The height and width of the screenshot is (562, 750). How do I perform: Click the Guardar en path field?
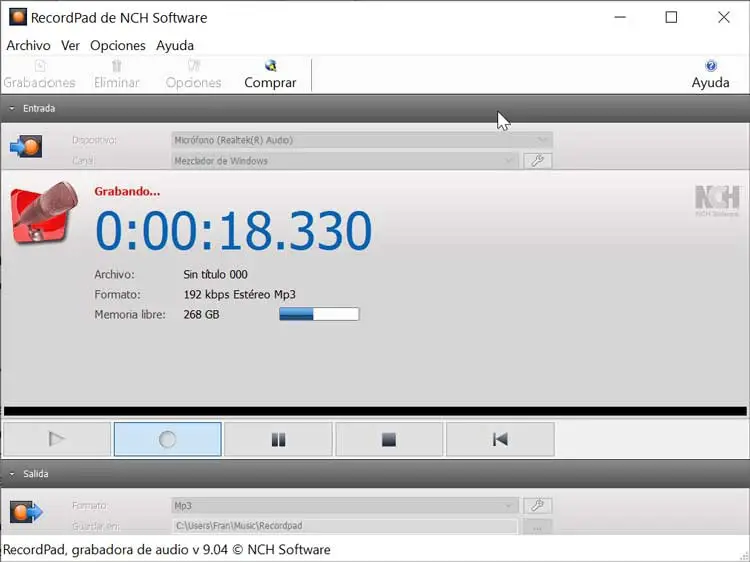pos(344,526)
